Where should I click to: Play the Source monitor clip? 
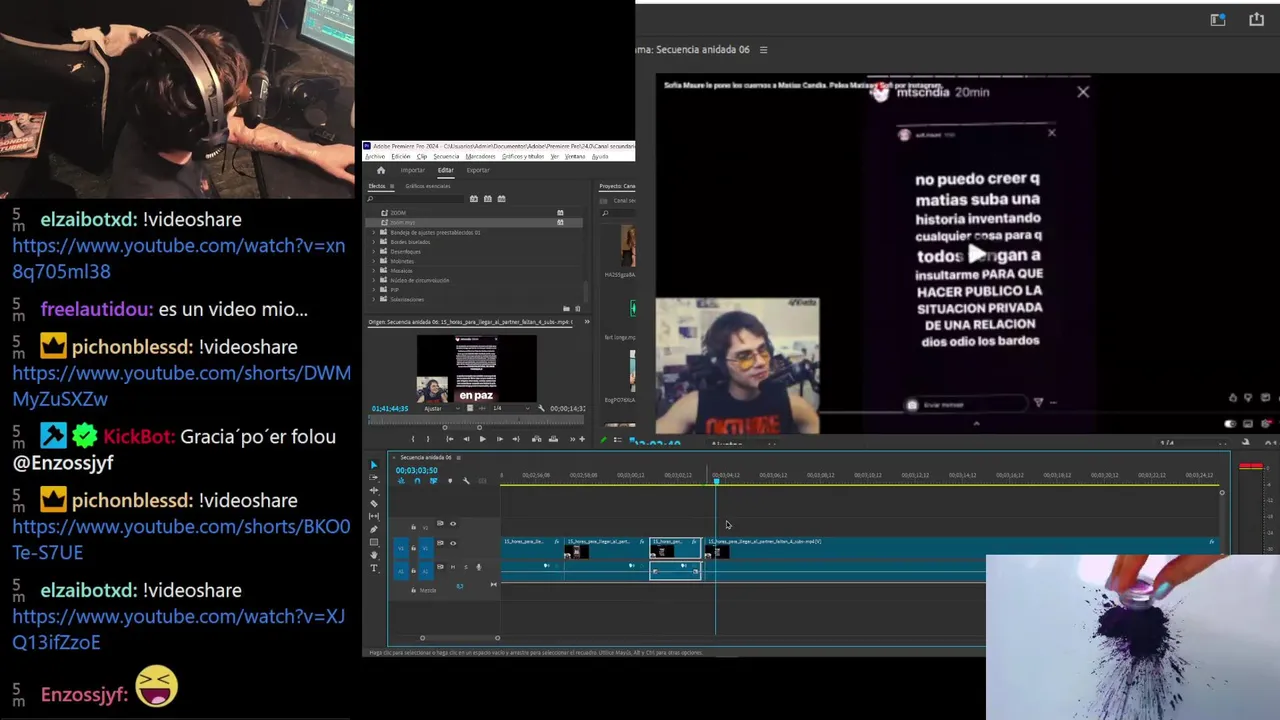(x=482, y=439)
